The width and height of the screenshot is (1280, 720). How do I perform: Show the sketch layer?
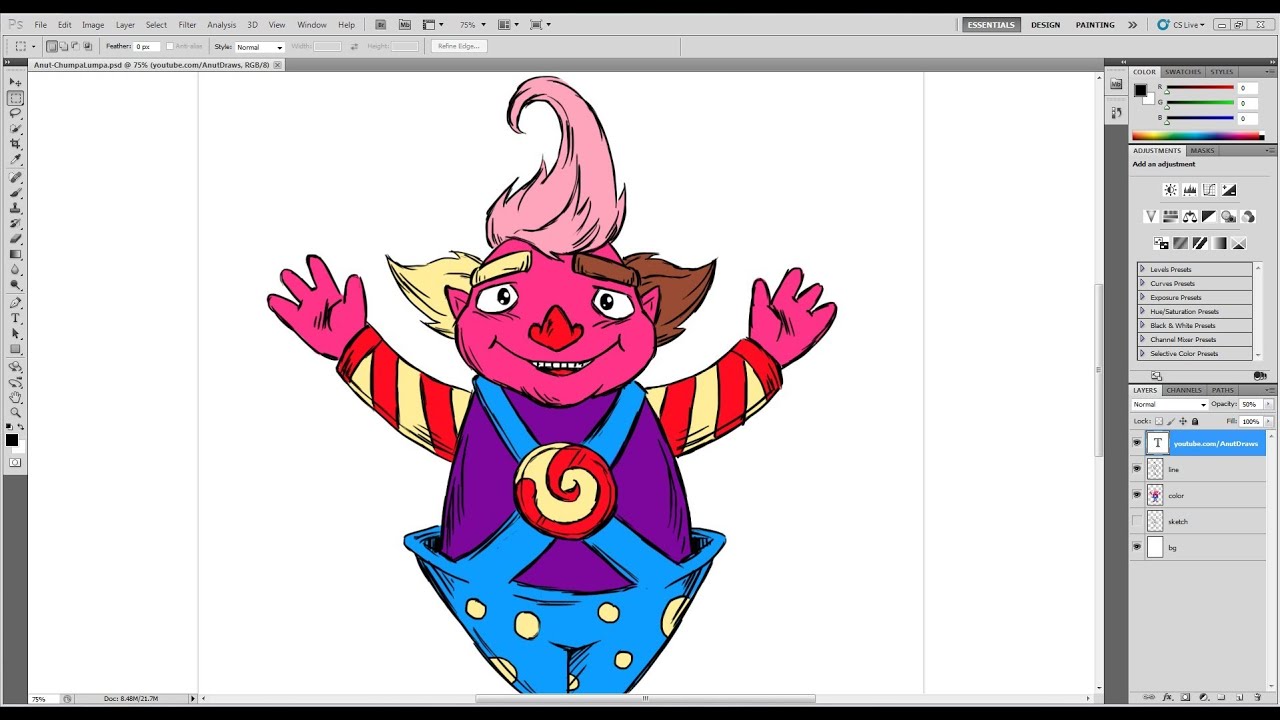pyautogui.click(x=1137, y=521)
